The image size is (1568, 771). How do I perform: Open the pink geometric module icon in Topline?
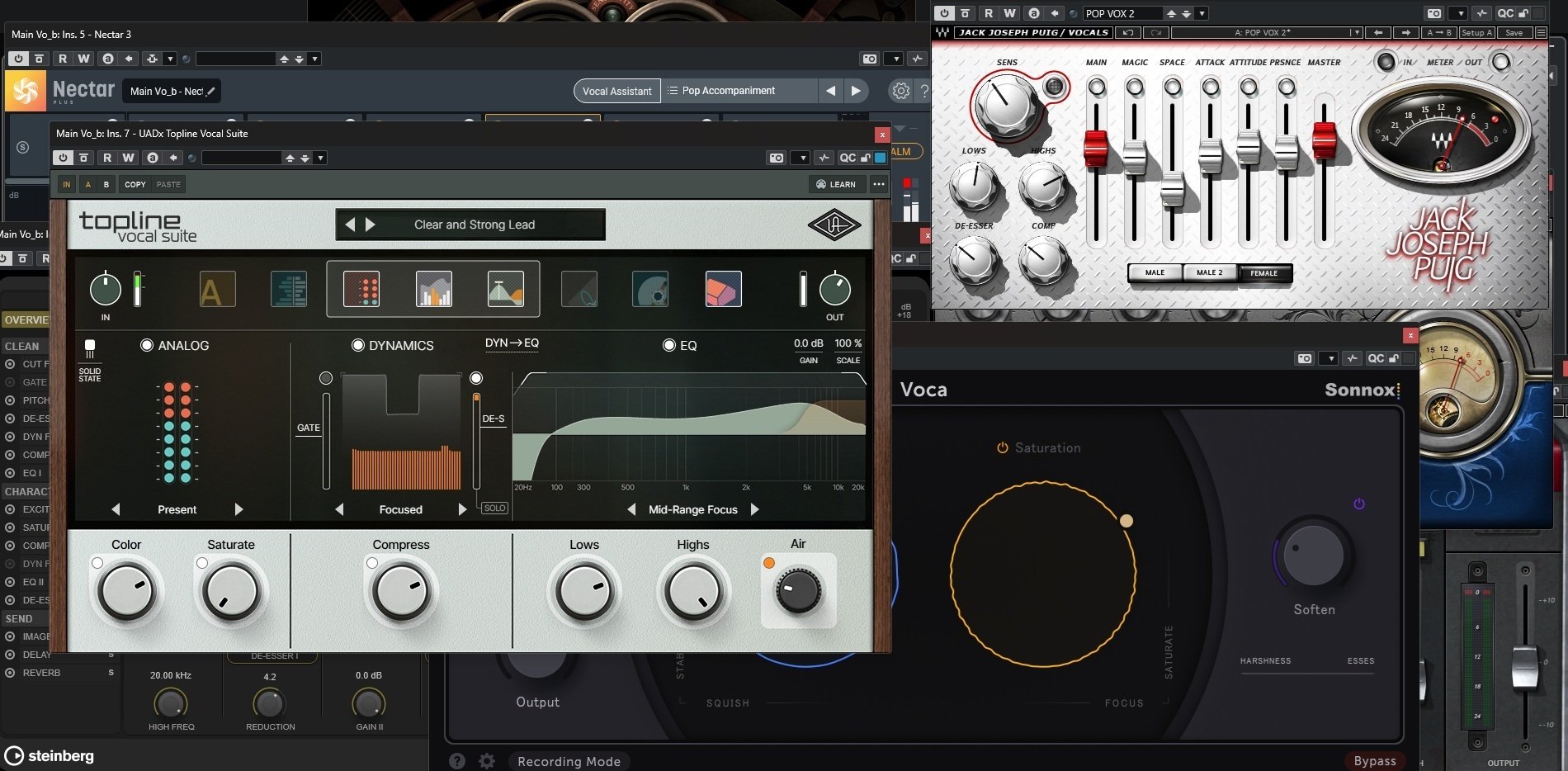[724, 290]
